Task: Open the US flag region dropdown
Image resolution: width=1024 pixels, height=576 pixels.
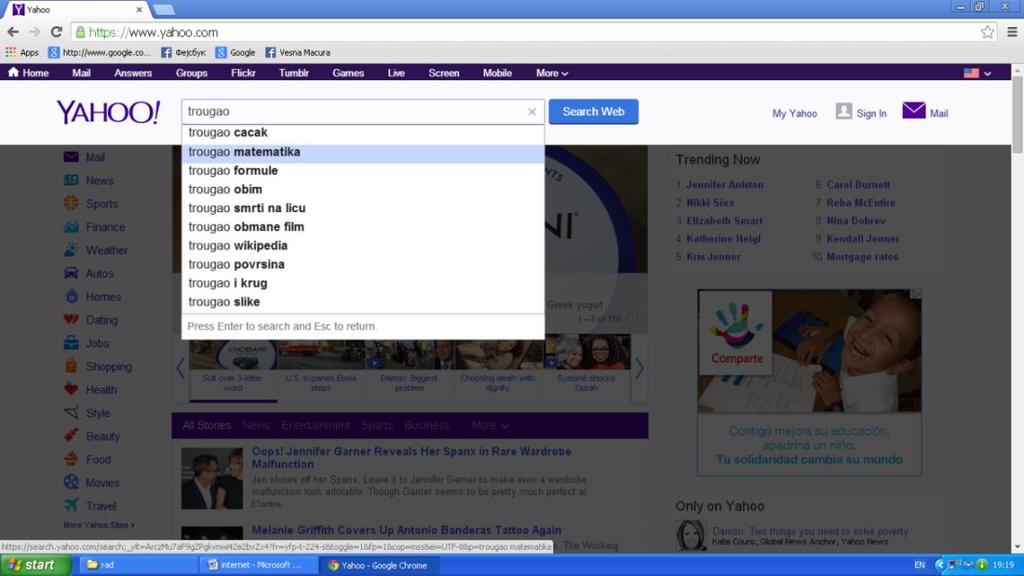Action: point(978,73)
